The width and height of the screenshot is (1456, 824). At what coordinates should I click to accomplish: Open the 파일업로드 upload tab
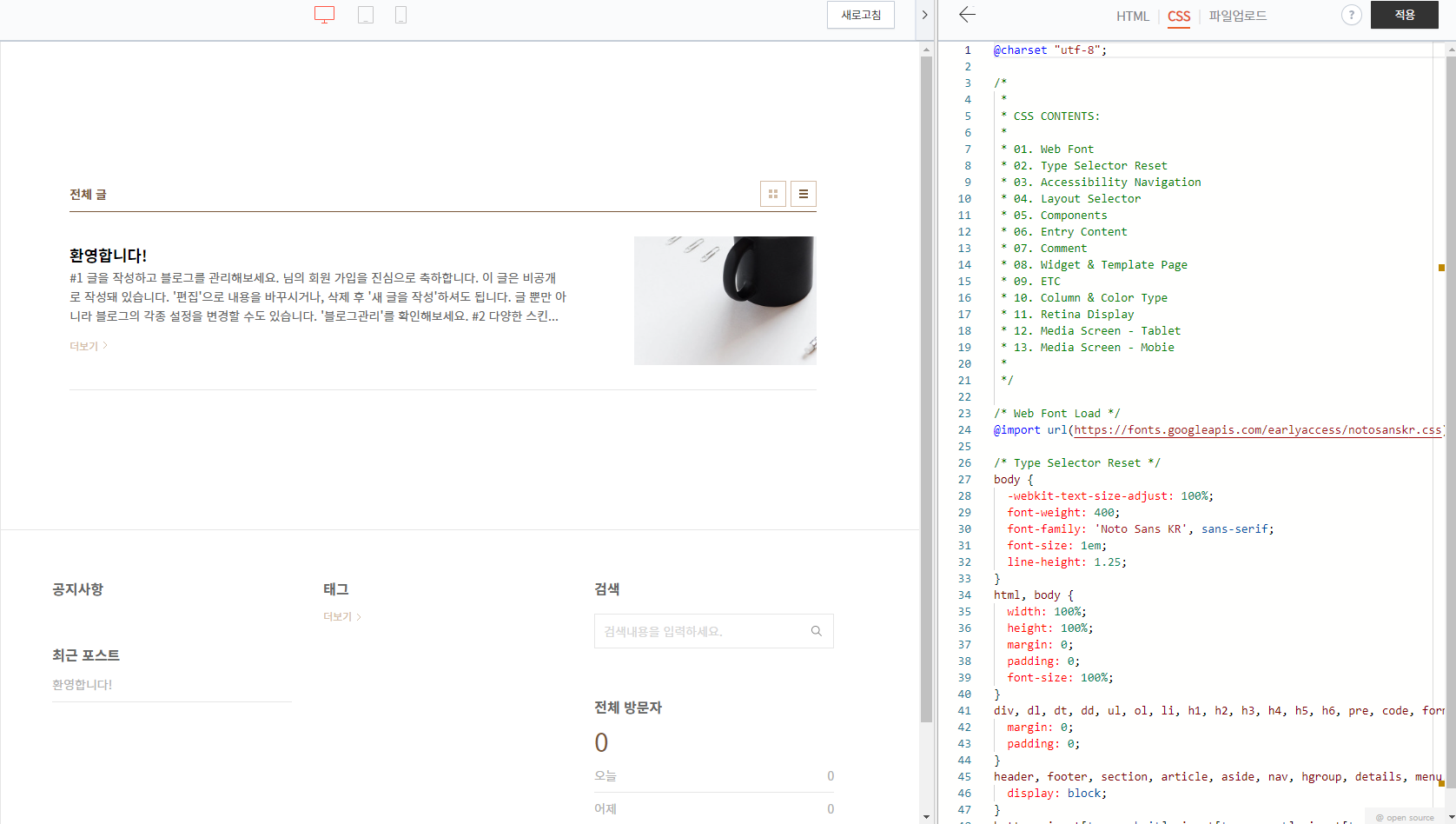pyautogui.click(x=1237, y=16)
